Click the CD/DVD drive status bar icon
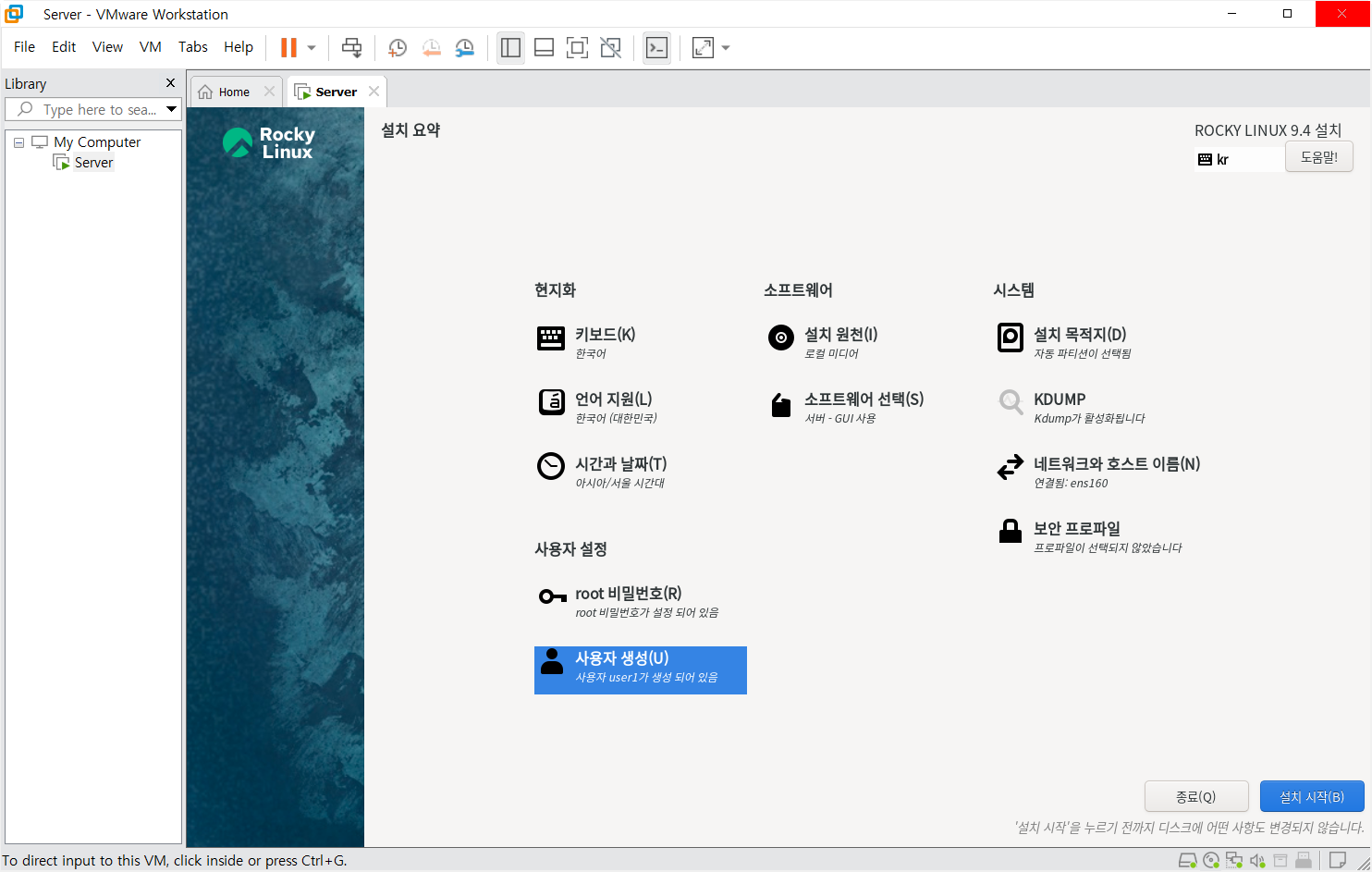The image size is (1372, 872). tap(1211, 861)
